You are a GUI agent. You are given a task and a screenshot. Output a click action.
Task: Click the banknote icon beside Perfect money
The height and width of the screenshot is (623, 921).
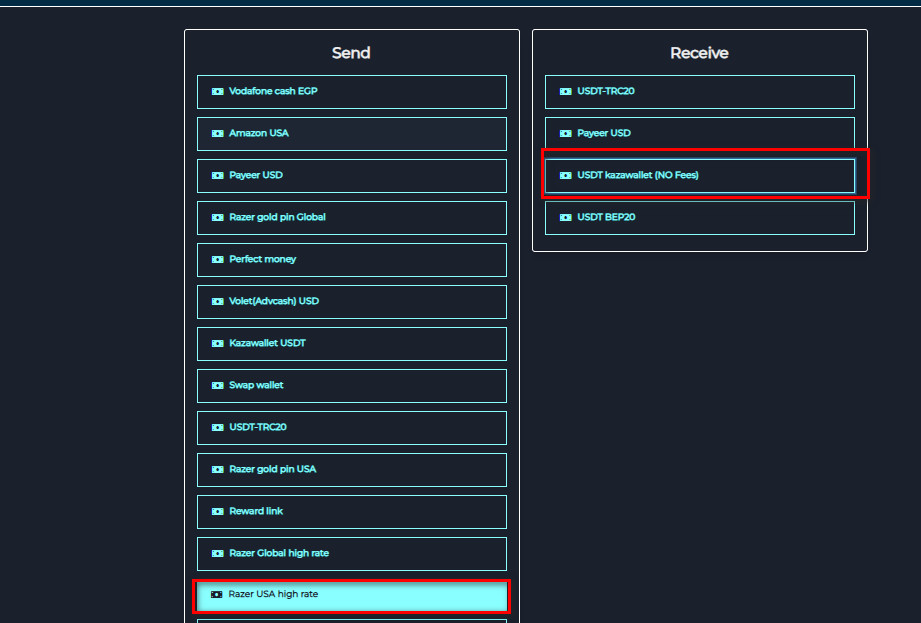pyautogui.click(x=217, y=259)
